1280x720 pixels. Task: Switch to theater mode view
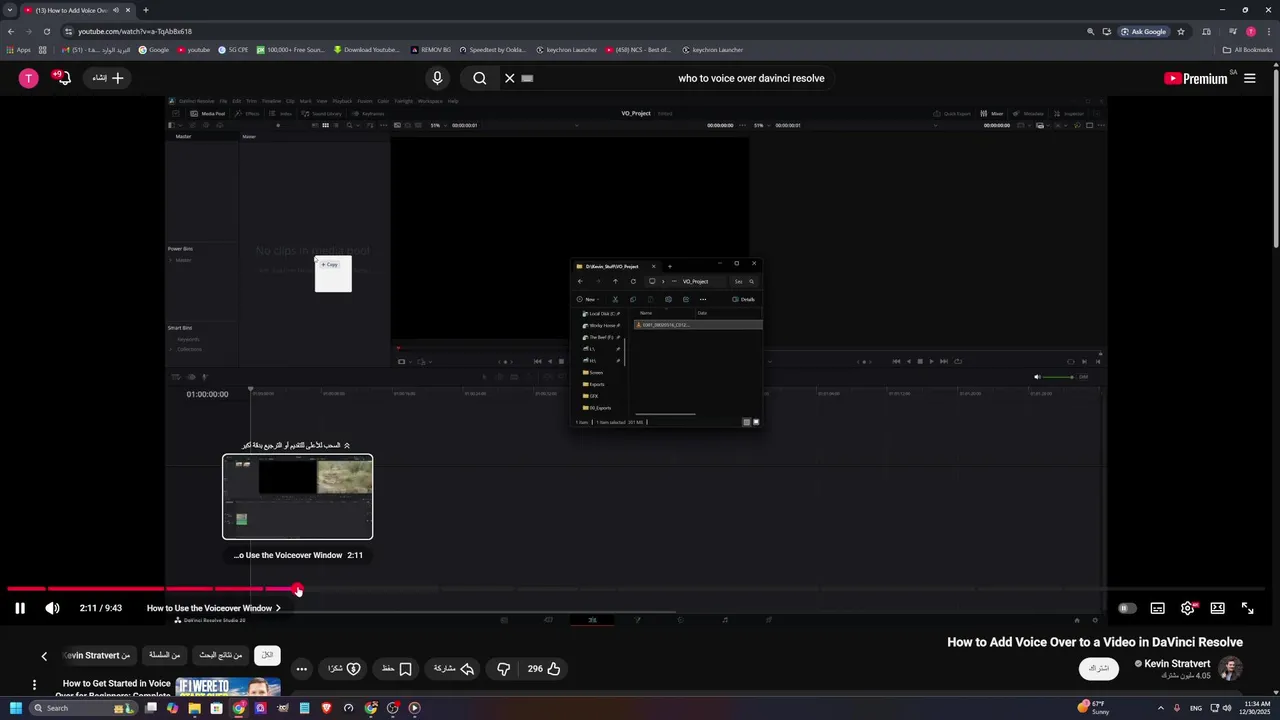[1218, 608]
